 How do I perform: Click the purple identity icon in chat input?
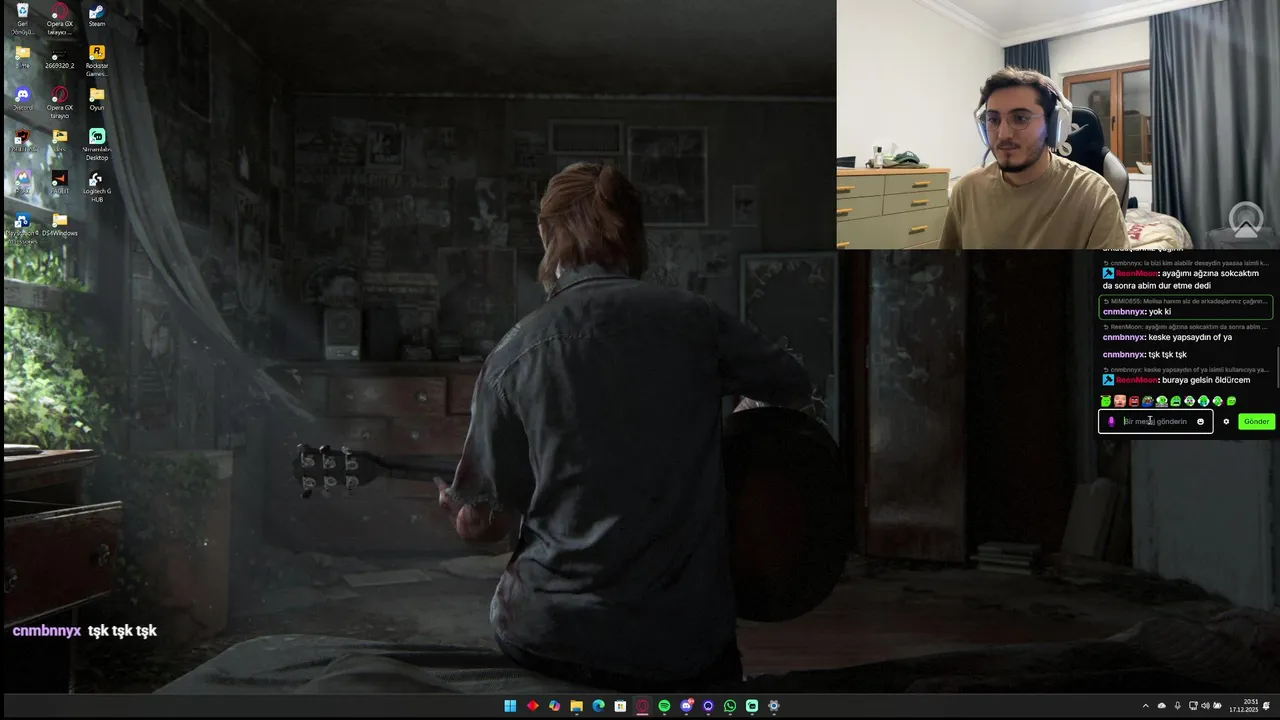[1111, 421]
